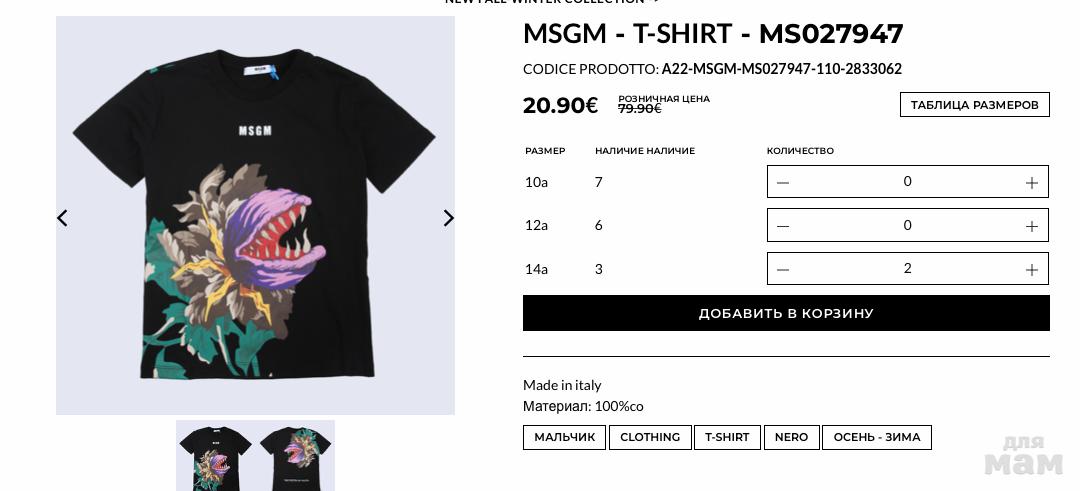Screen dimensions: 1080x491
Task: Decrease quantity for size 14a
Action: (x=782, y=270)
